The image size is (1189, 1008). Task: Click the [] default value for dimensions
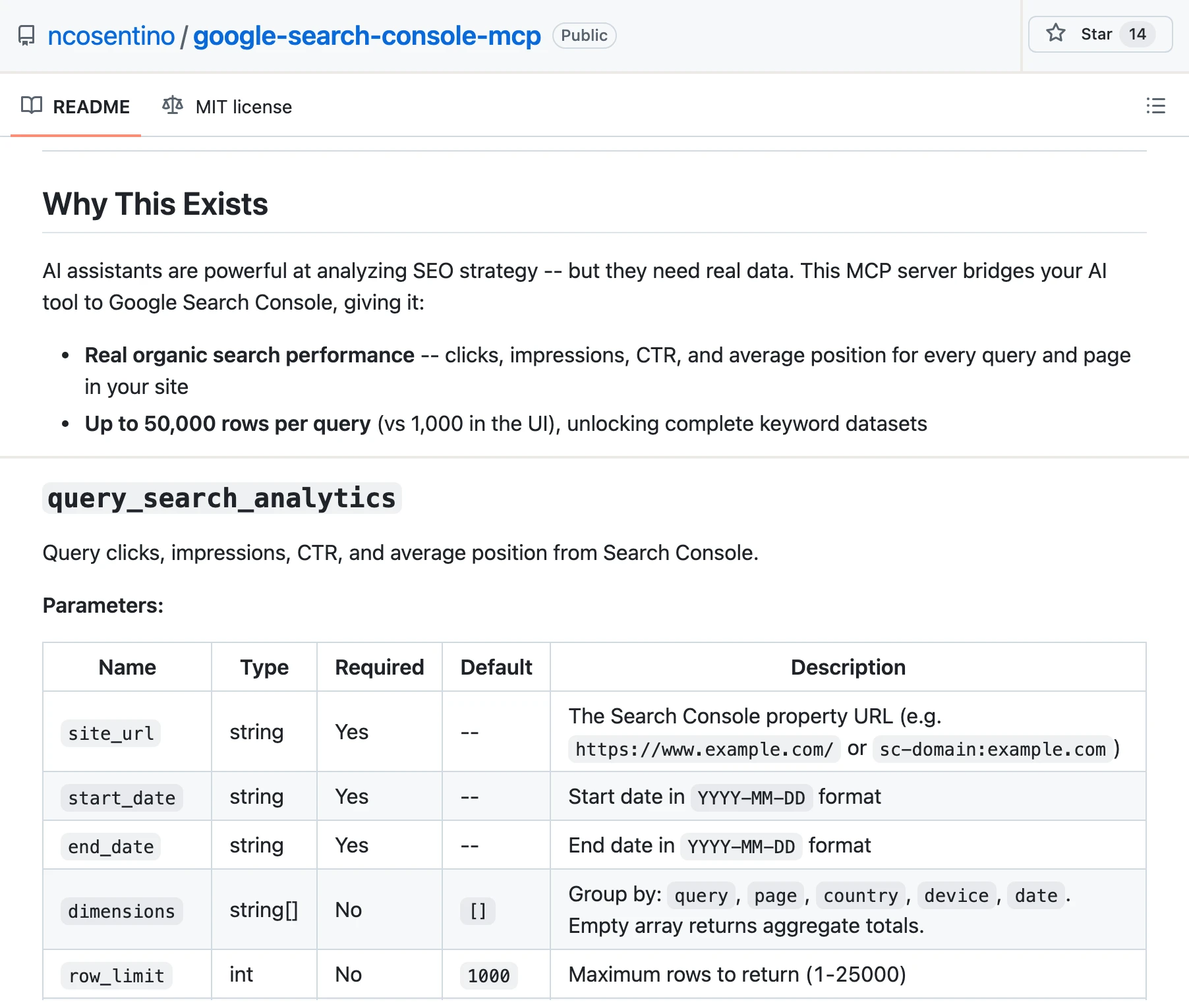pos(478,911)
